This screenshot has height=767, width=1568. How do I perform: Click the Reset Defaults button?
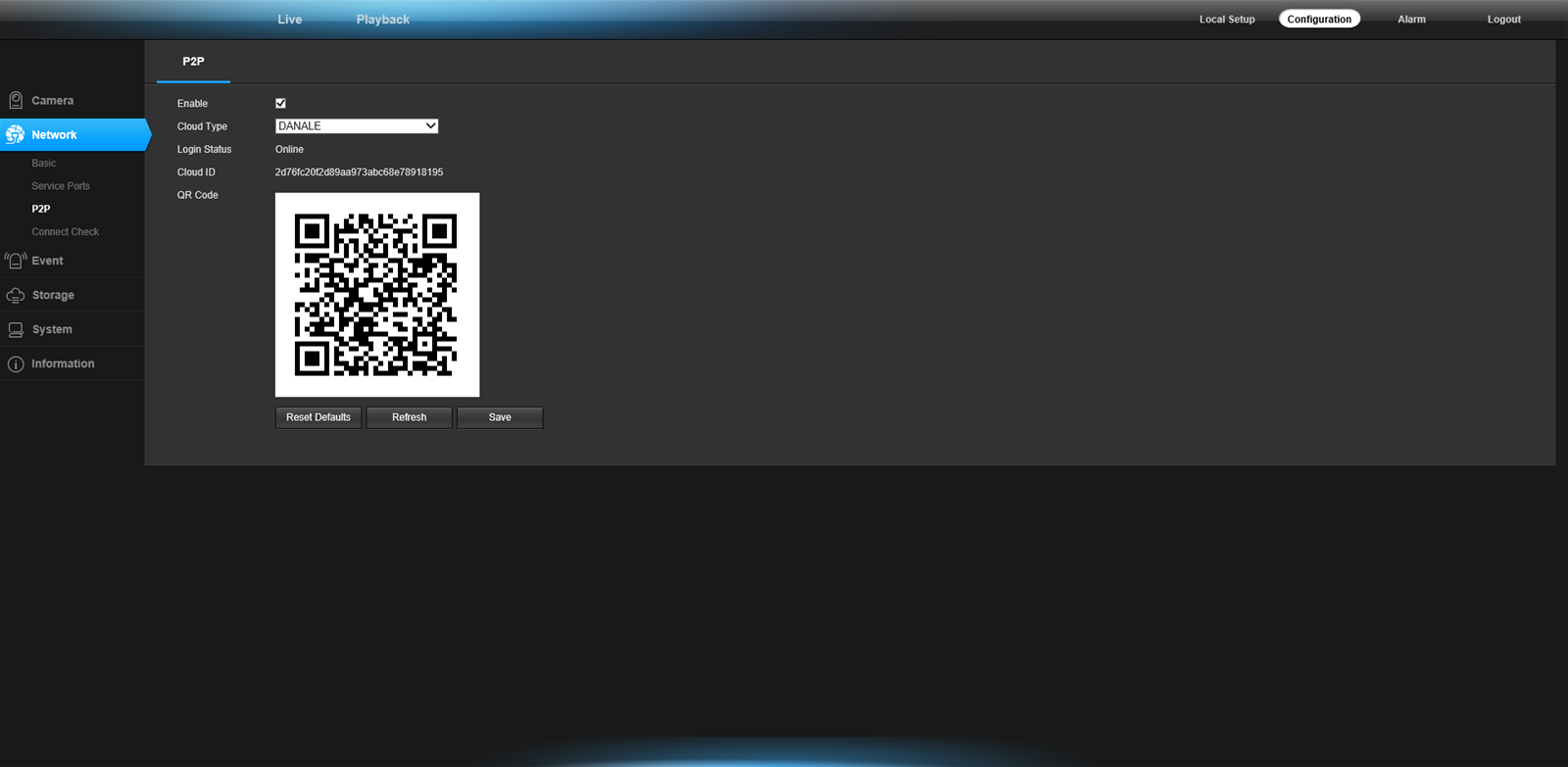(x=318, y=417)
